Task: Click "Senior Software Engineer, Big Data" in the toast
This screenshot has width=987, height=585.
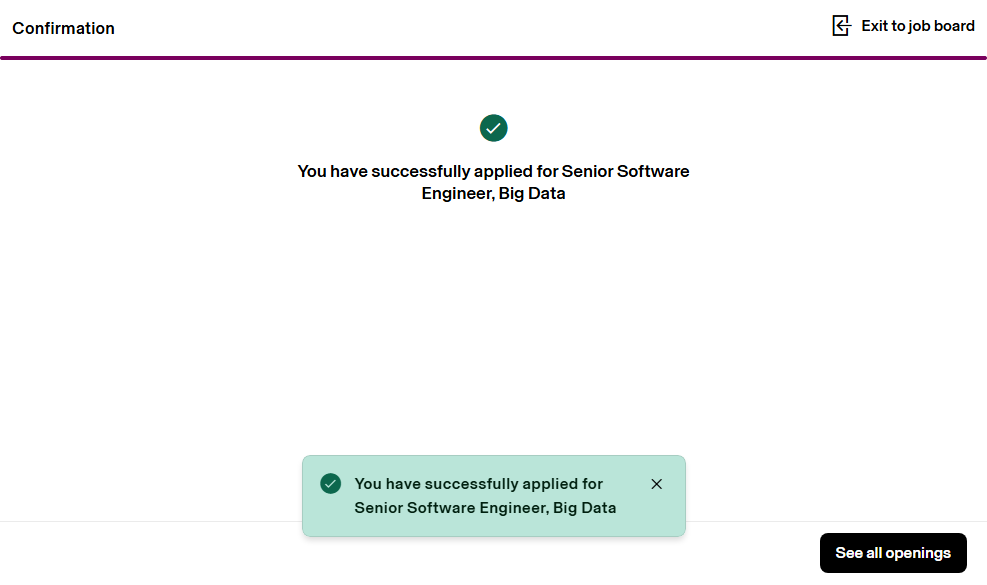Action: pos(485,508)
